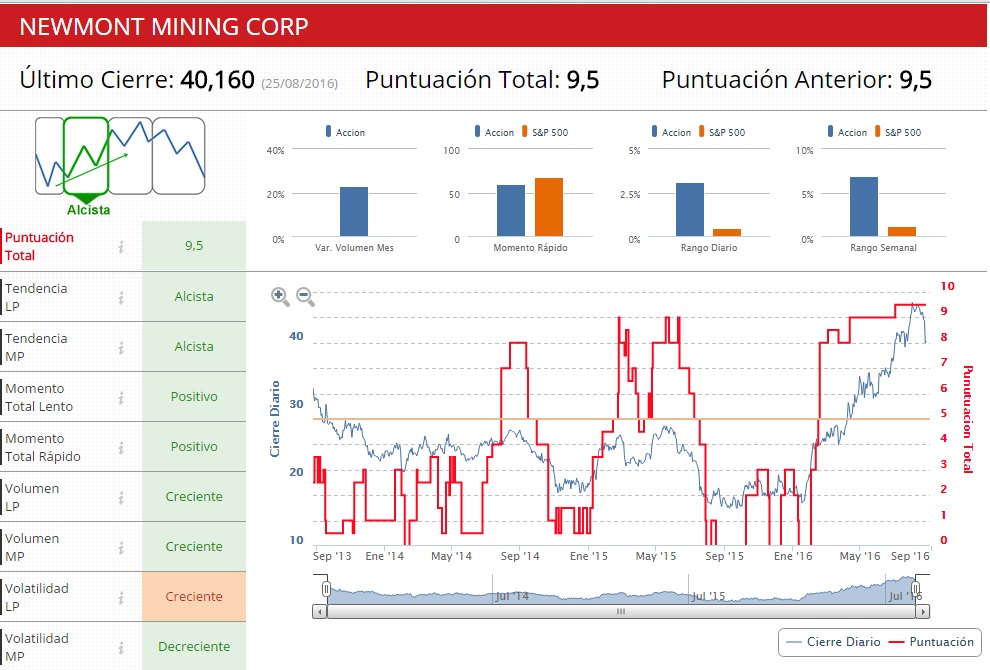Viewport: 990px width, 670px height.
Task: Click the Puntuación Anterior 9,5 heading
Action: (x=797, y=80)
